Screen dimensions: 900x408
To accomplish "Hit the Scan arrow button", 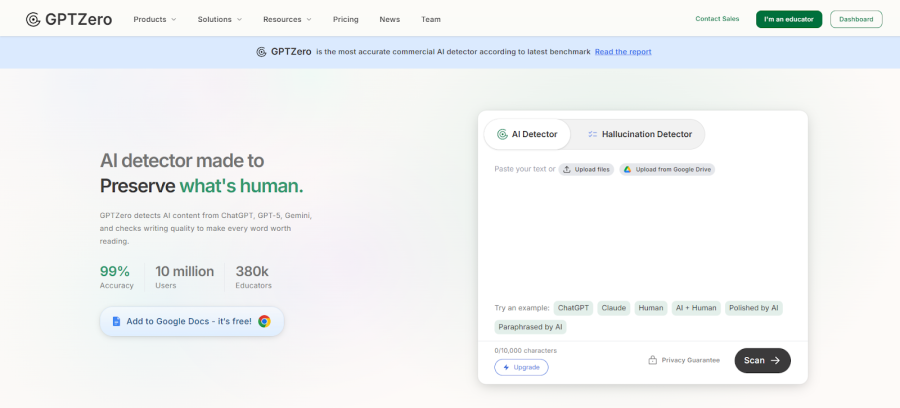I will point(762,360).
